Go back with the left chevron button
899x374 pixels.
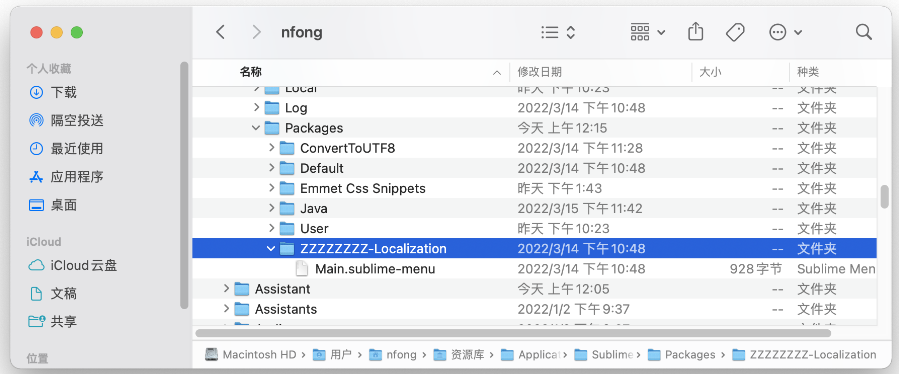pos(220,32)
